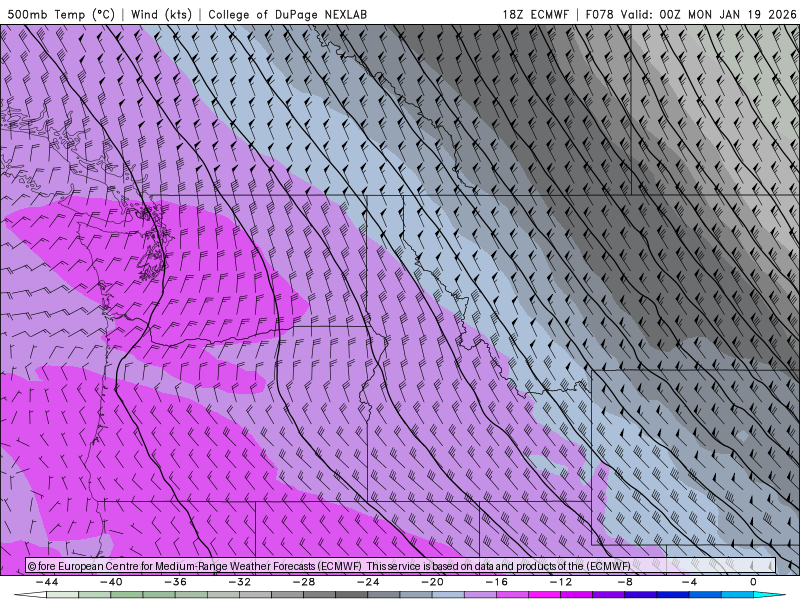800x600 pixels.
Task: Click the −28 color scale label
Action: pyautogui.click(x=304, y=582)
